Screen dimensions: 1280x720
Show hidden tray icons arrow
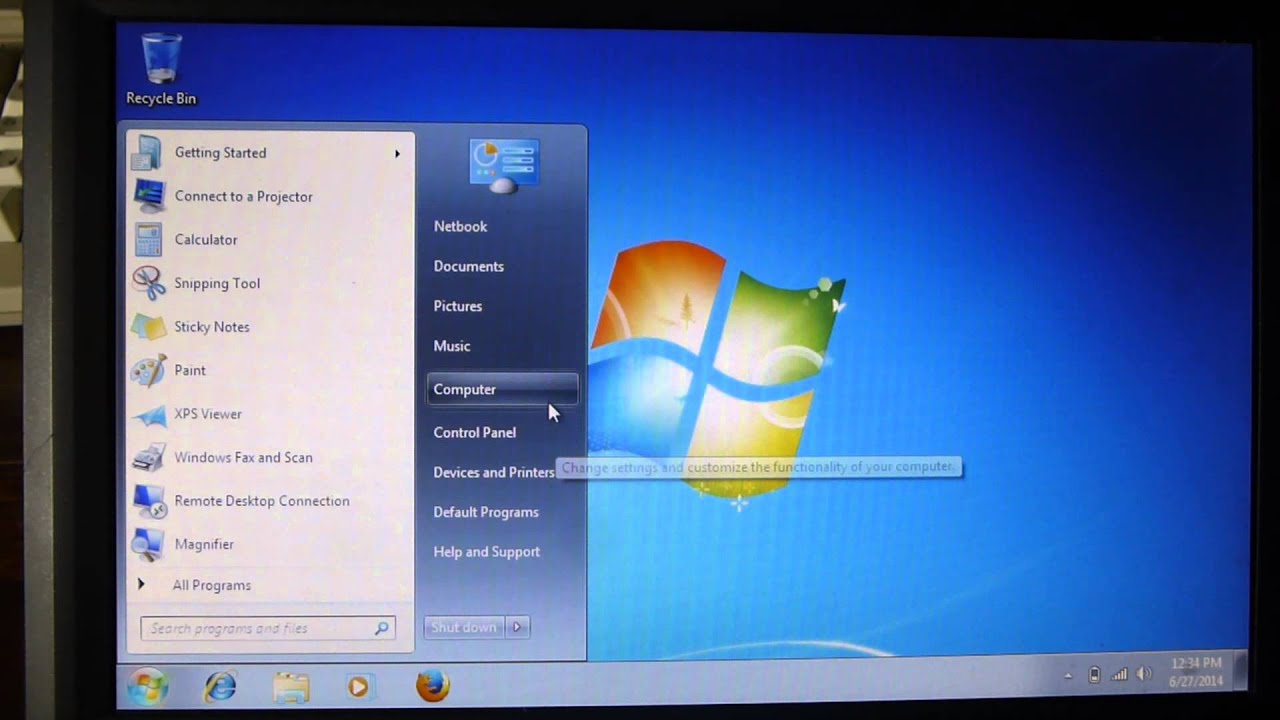(x=1068, y=676)
